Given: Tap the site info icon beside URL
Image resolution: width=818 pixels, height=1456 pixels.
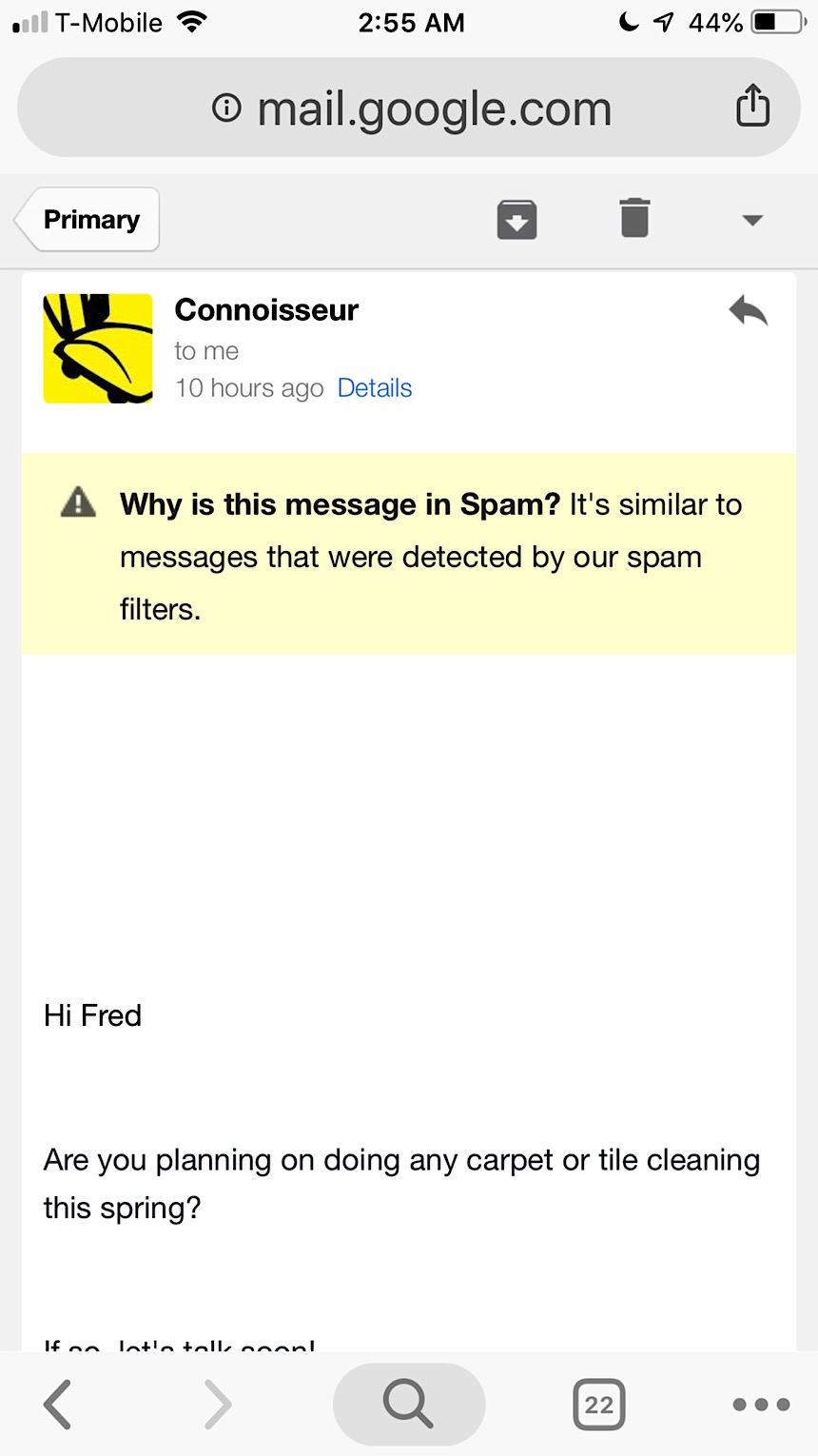Looking at the screenshot, I should coord(226,108).
